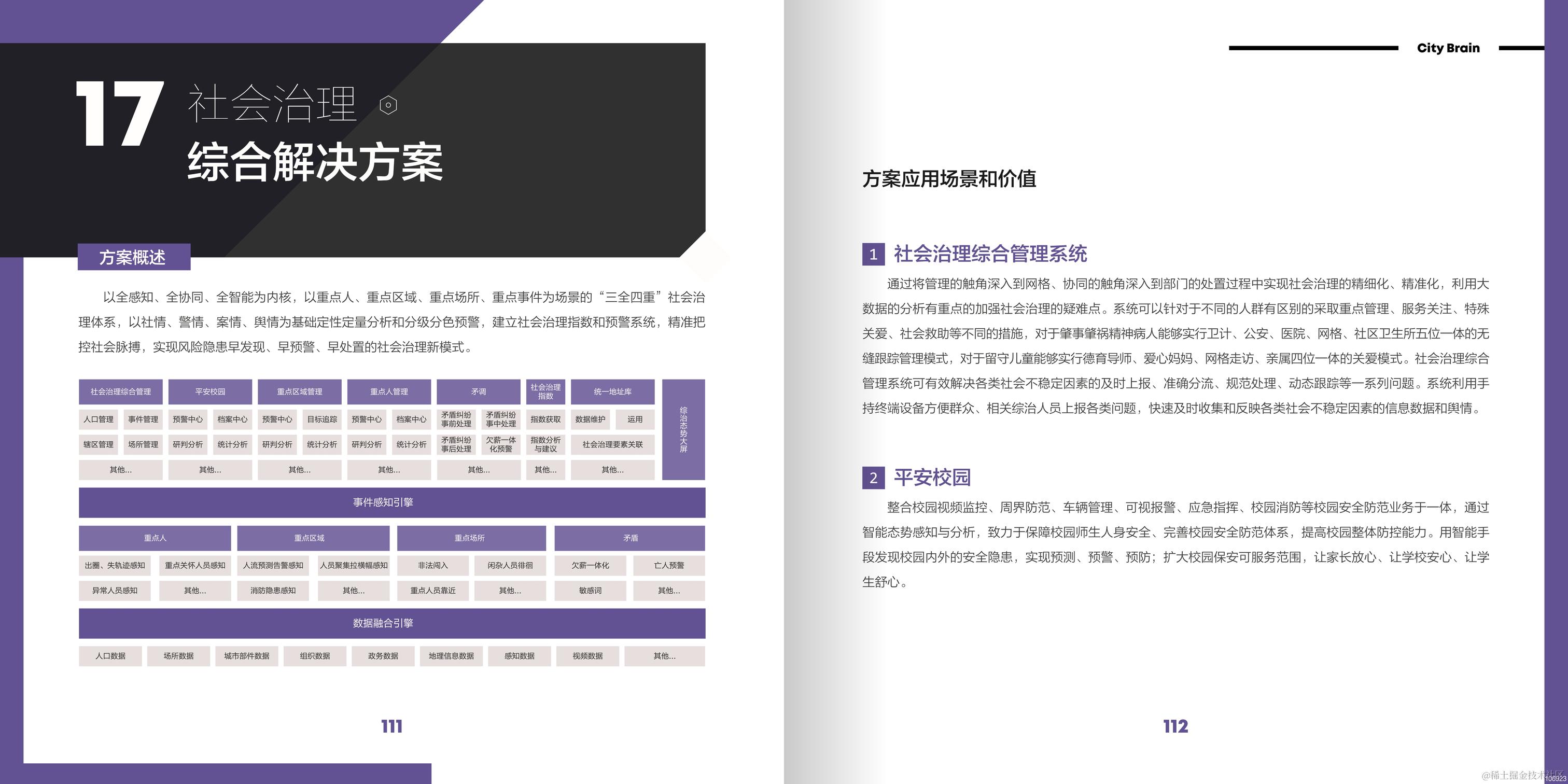Select the 地理信息数据 box
This screenshot has width=1568, height=784.
[451, 655]
